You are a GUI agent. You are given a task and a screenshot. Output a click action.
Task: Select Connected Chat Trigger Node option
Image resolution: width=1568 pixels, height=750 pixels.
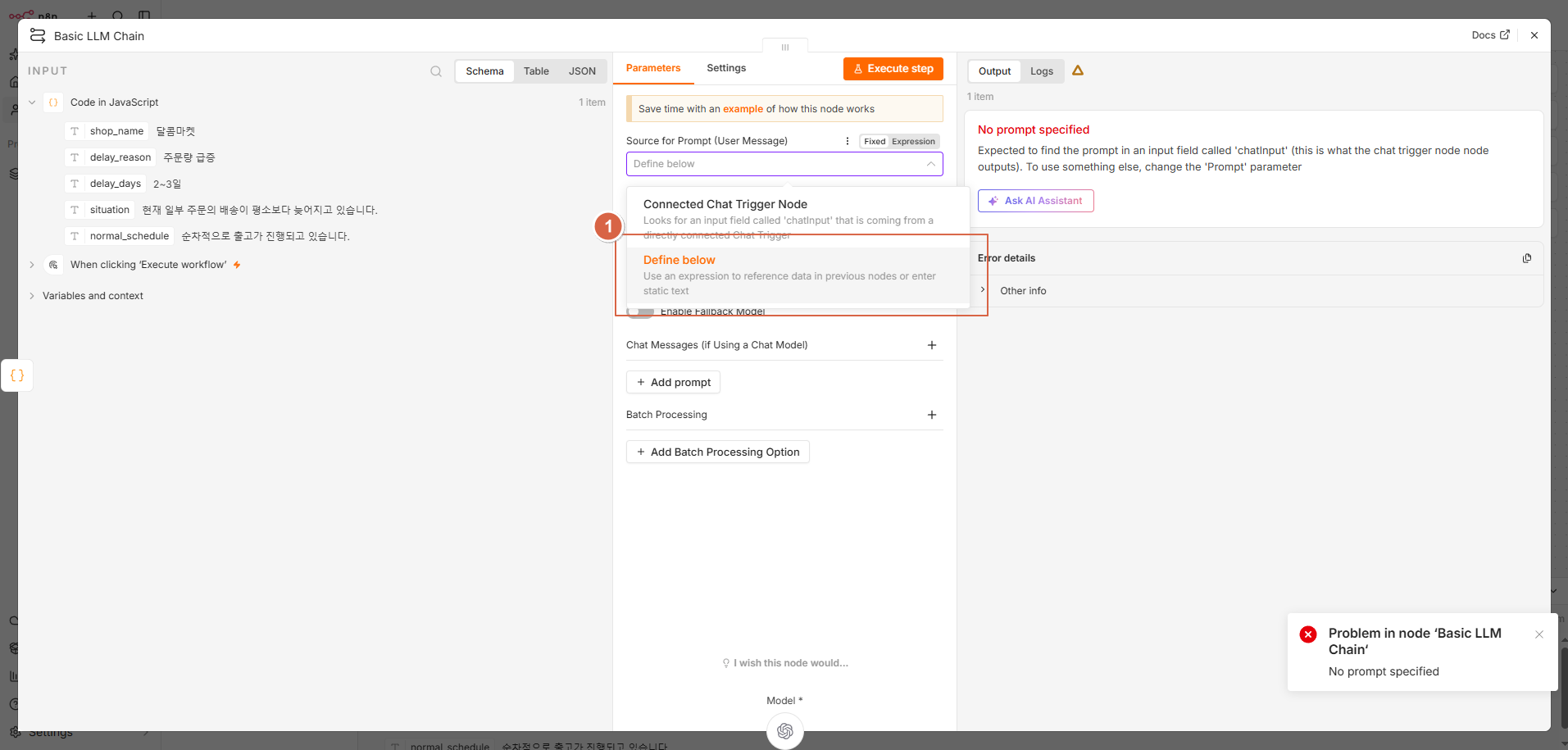coord(798,219)
